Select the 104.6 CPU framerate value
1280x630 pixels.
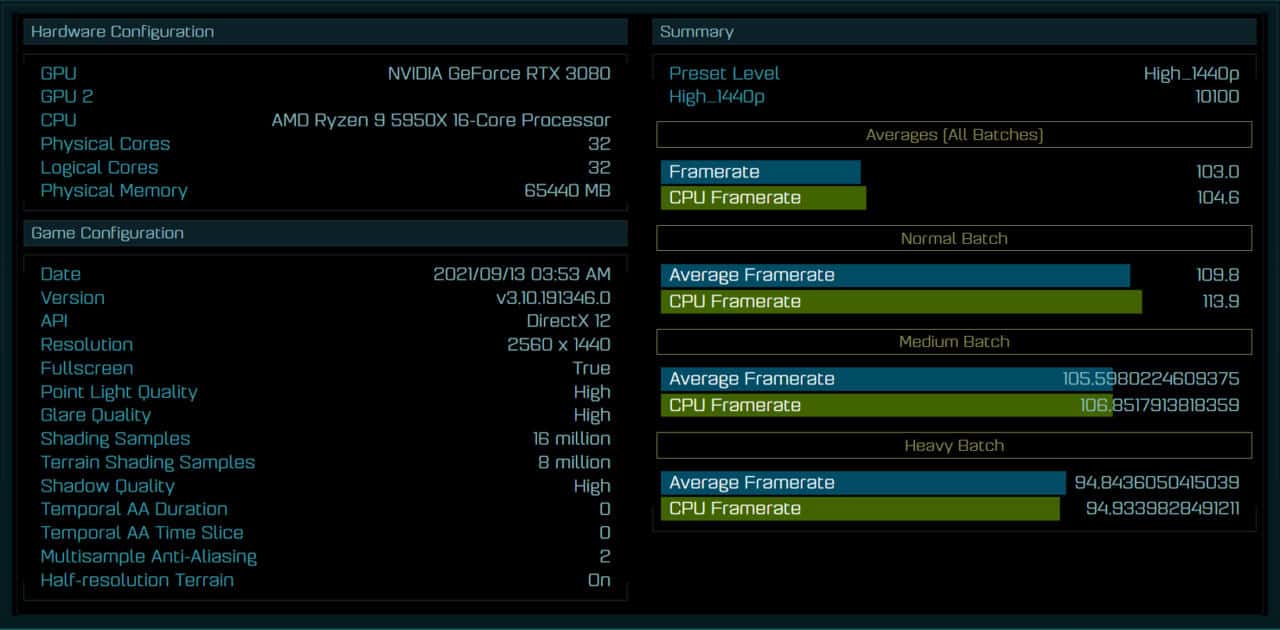[x=1218, y=198]
